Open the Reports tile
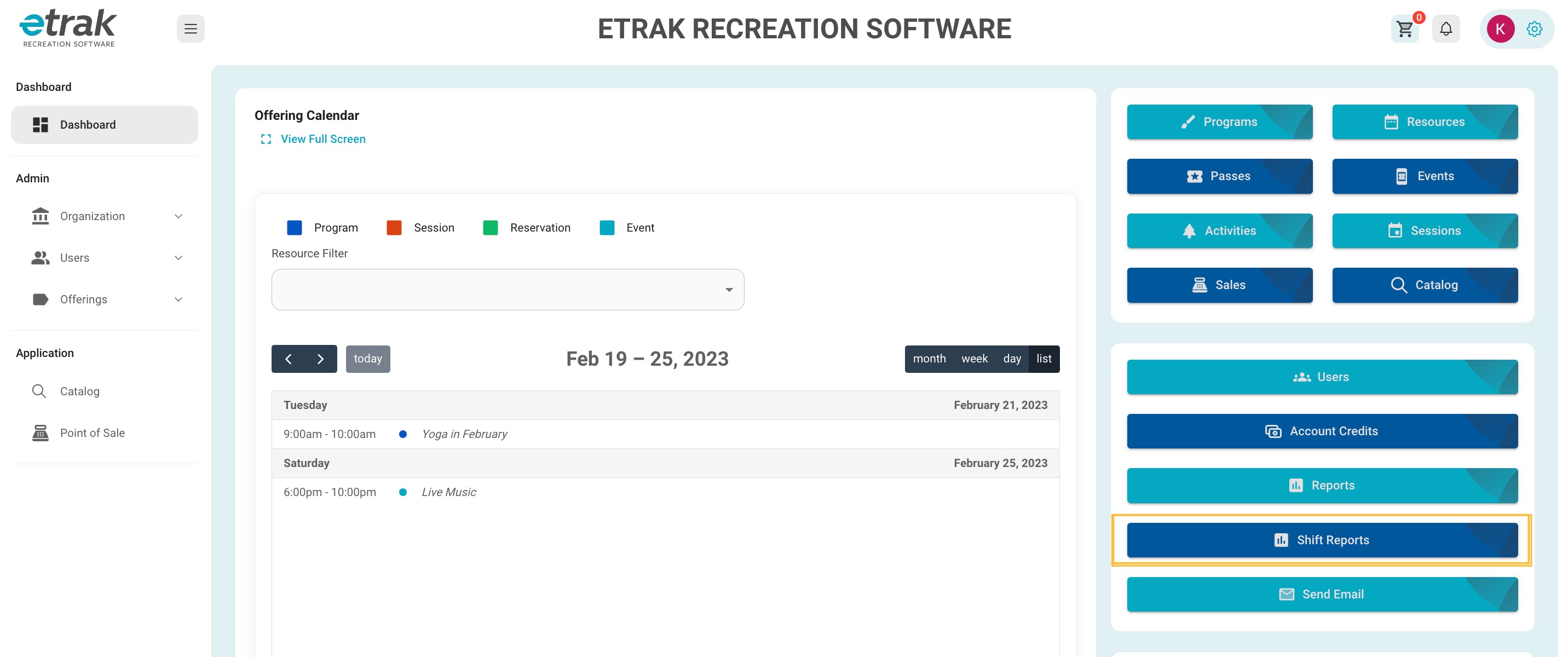Viewport: 1568px width, 657px height. 1322,485
